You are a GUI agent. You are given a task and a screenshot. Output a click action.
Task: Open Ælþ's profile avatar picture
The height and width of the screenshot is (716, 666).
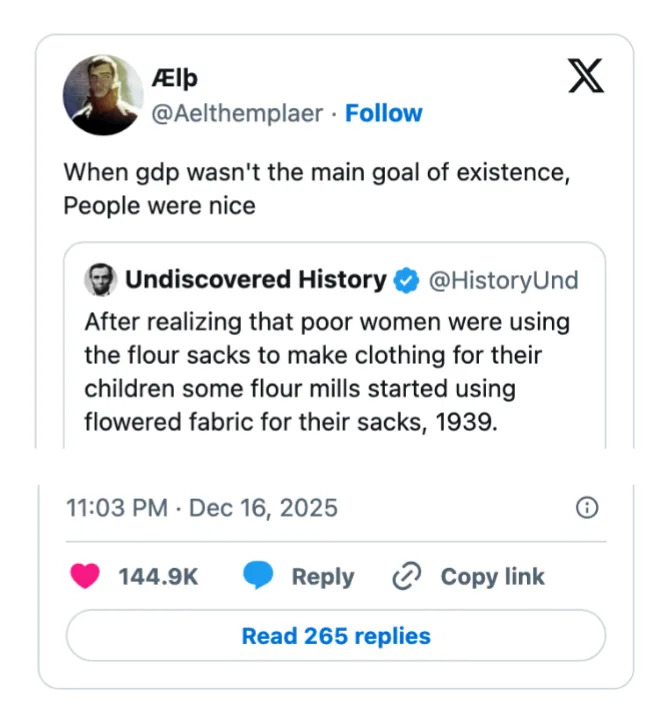(101, 95)
